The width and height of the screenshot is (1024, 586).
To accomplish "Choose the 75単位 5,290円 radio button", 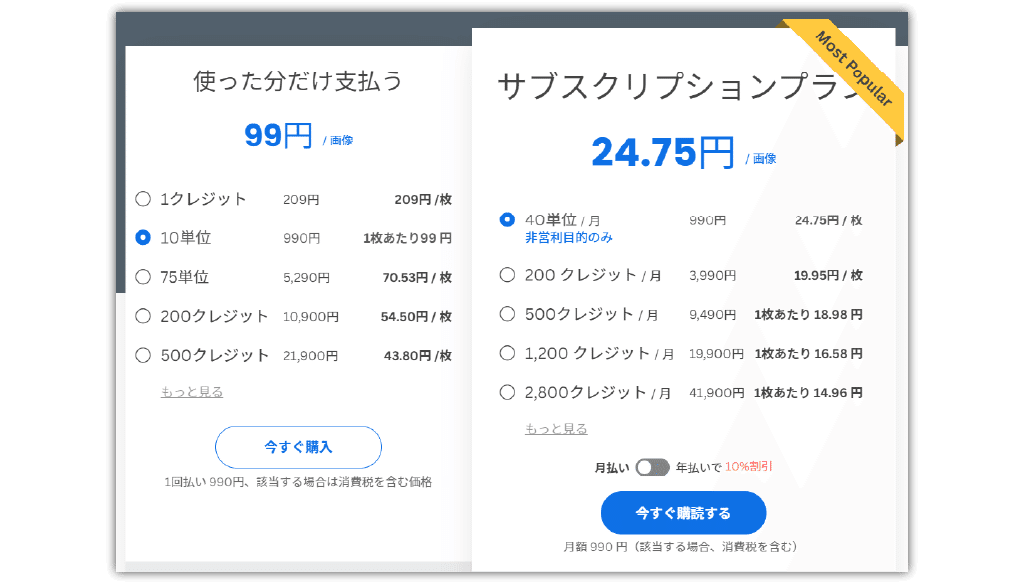I will pos(143,277).
